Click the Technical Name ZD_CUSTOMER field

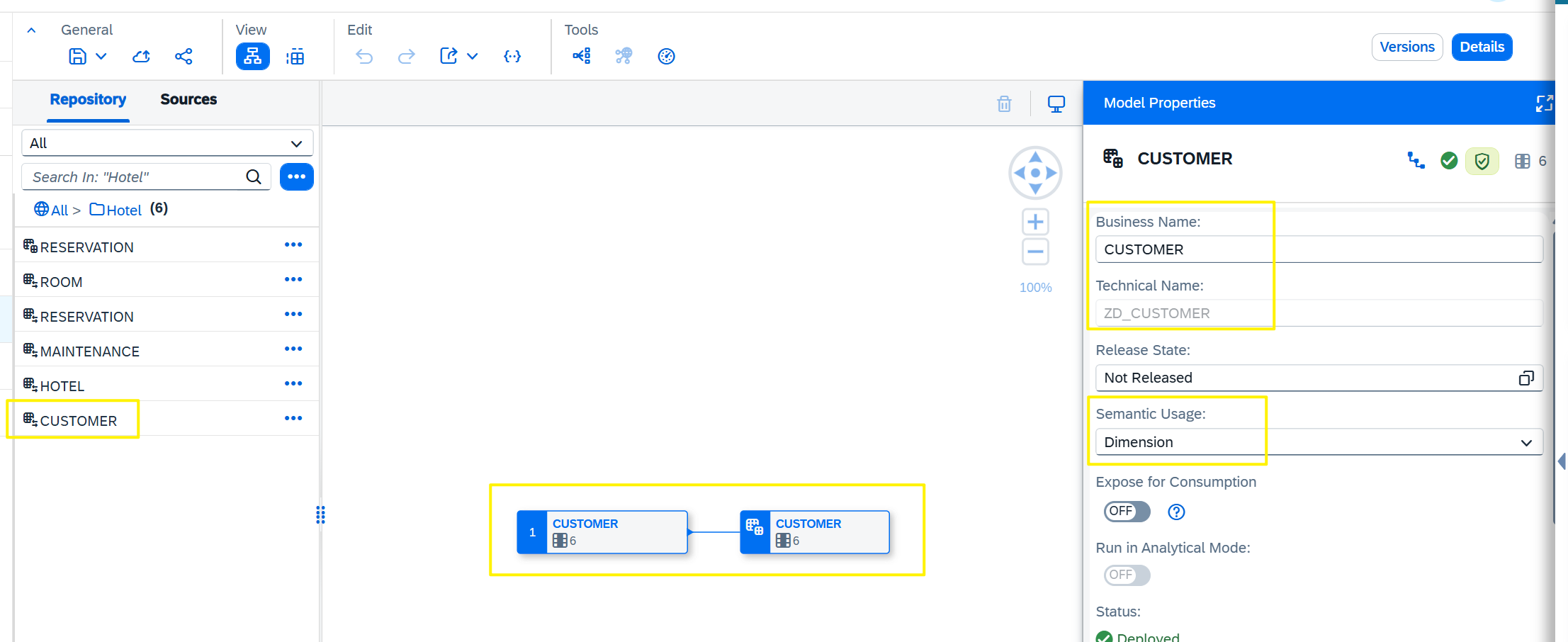pos(1319,313)
